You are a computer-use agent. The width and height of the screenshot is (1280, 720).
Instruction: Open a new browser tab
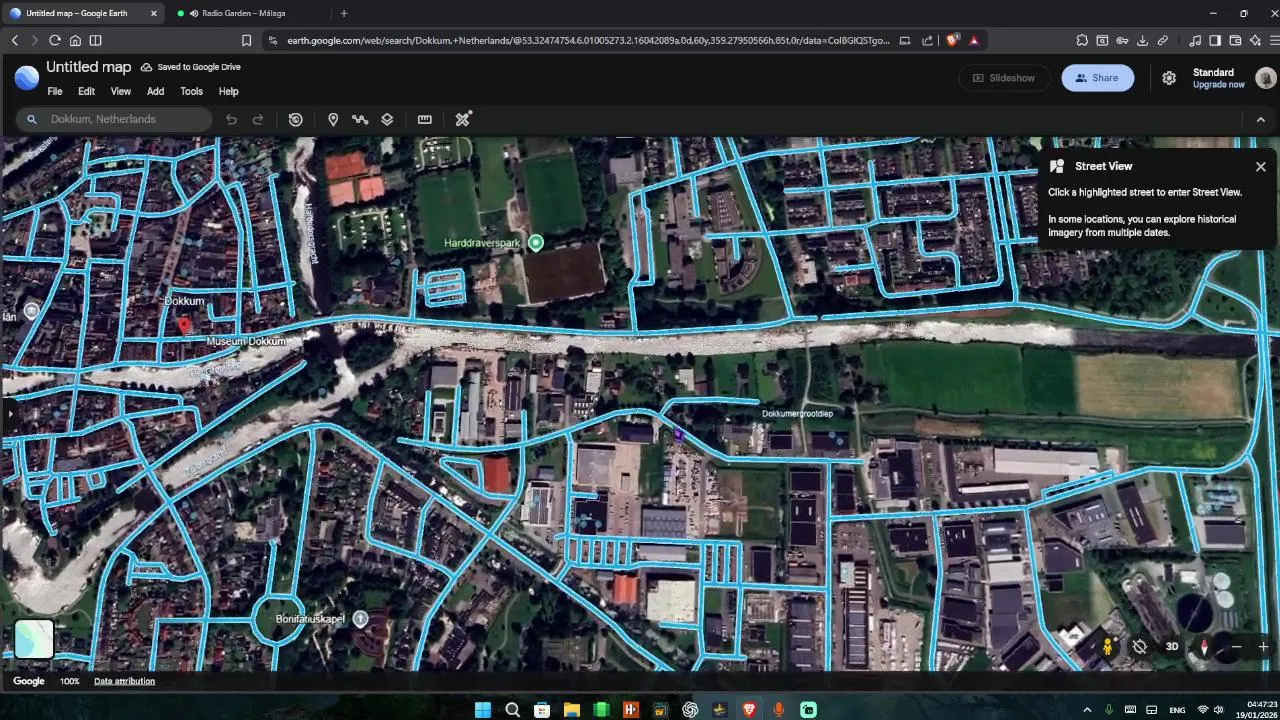click(344, 13)
